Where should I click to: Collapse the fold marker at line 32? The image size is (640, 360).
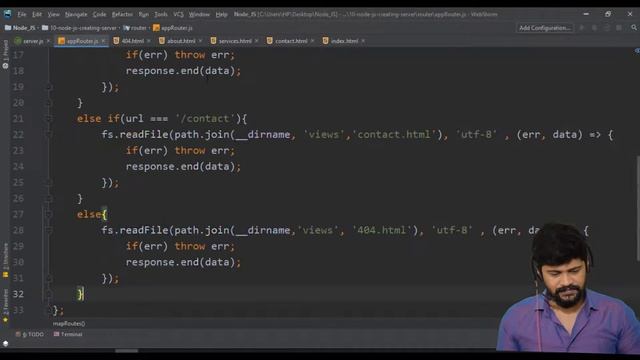[x=49, y=294]
